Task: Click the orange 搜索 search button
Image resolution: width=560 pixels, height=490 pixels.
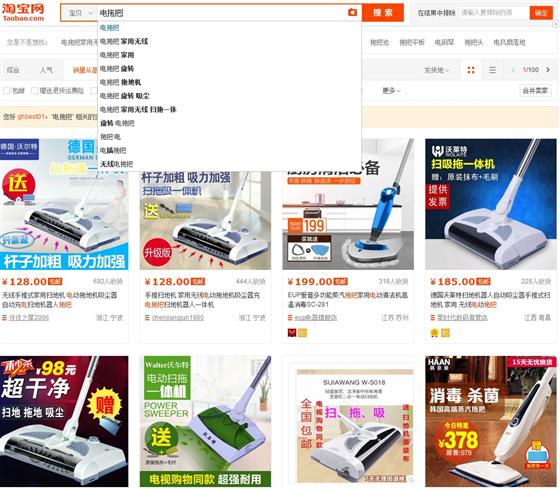Action: 383,13
